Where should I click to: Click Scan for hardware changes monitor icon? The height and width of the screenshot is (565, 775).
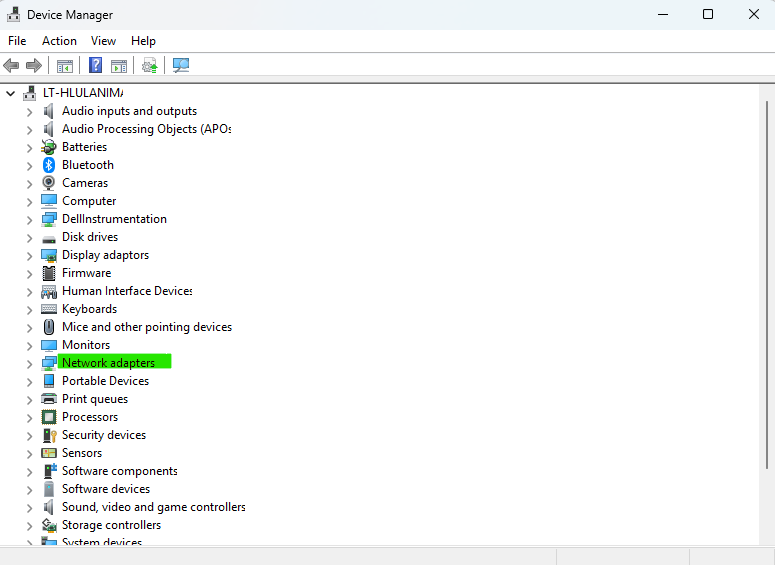(x=181, y=65)
